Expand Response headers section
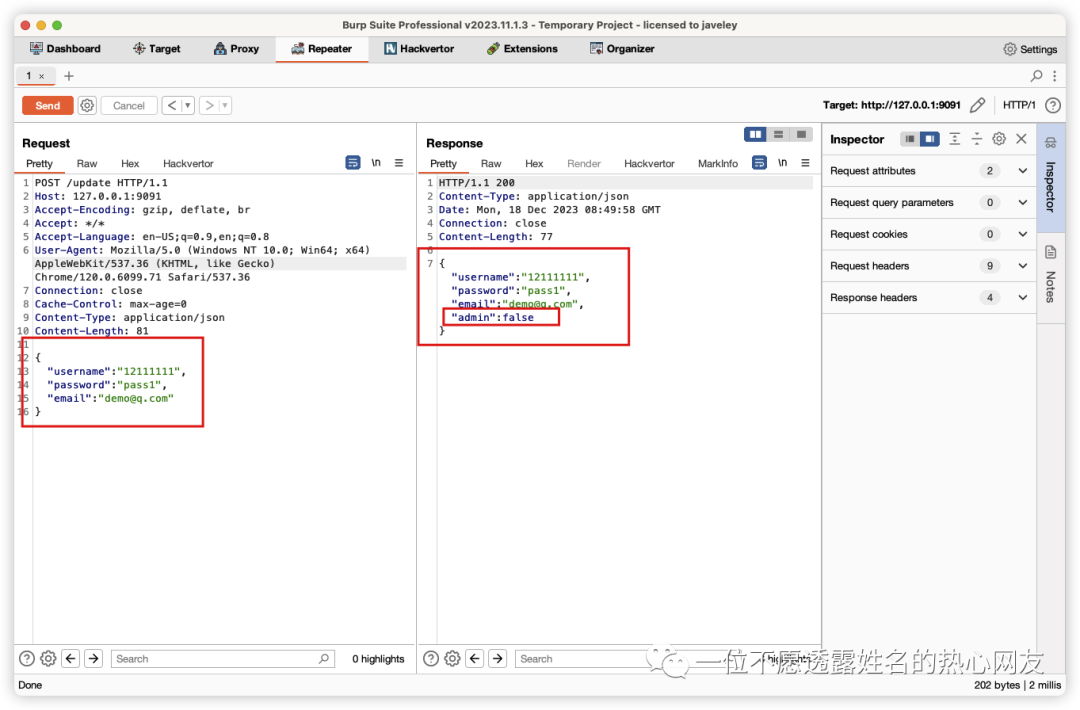1080x710 pixels. click(929, 297)
